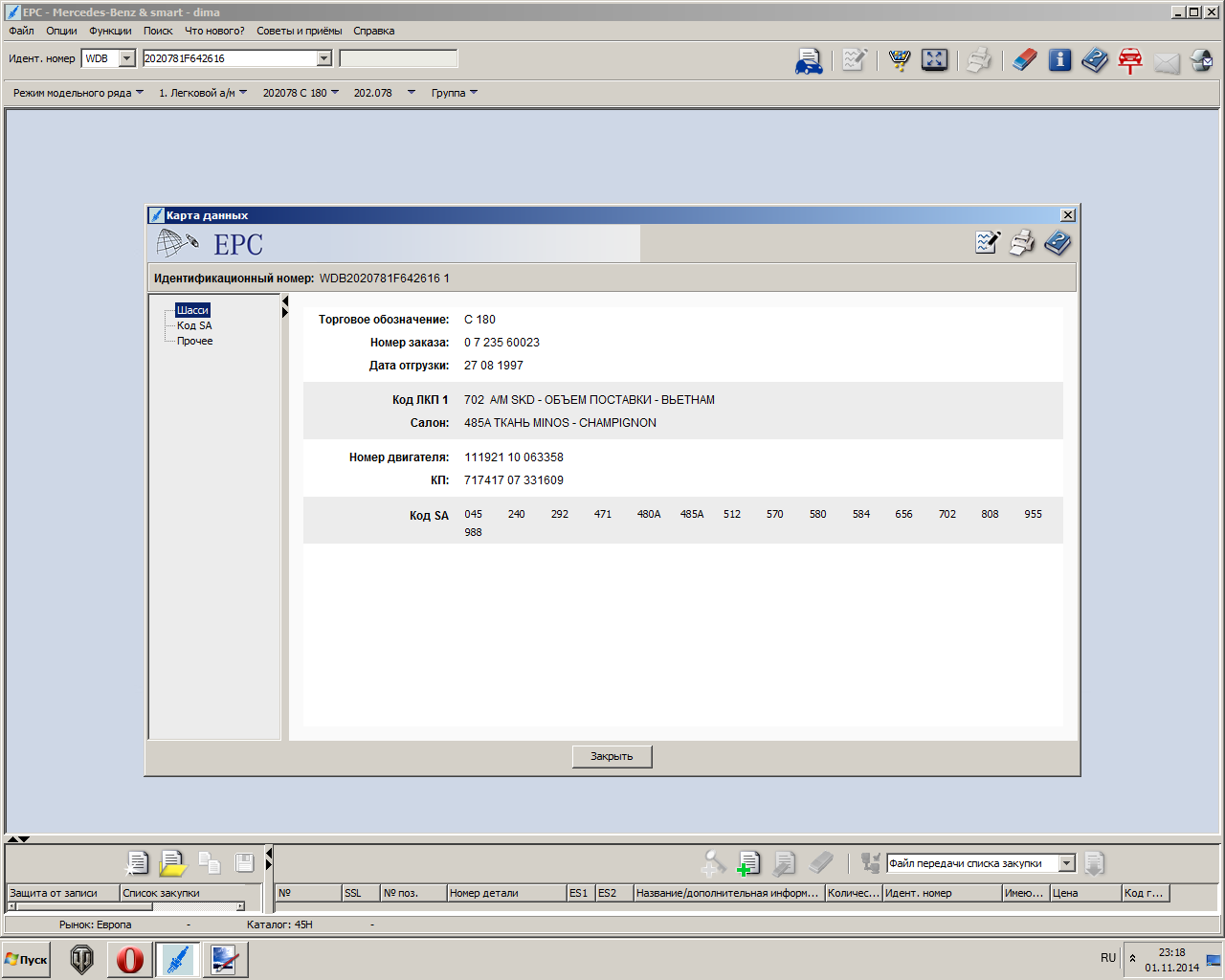Image resolution: width=1225 pixels, height=980 pixels.
Task: Open the Что нового? menu
Action: (214, 31)
